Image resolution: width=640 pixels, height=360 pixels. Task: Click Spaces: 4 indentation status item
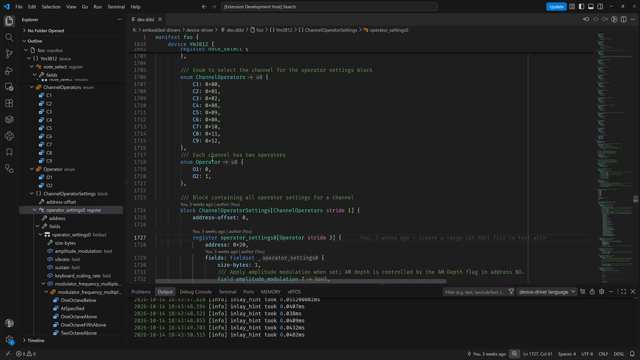[x=567, y=354]
